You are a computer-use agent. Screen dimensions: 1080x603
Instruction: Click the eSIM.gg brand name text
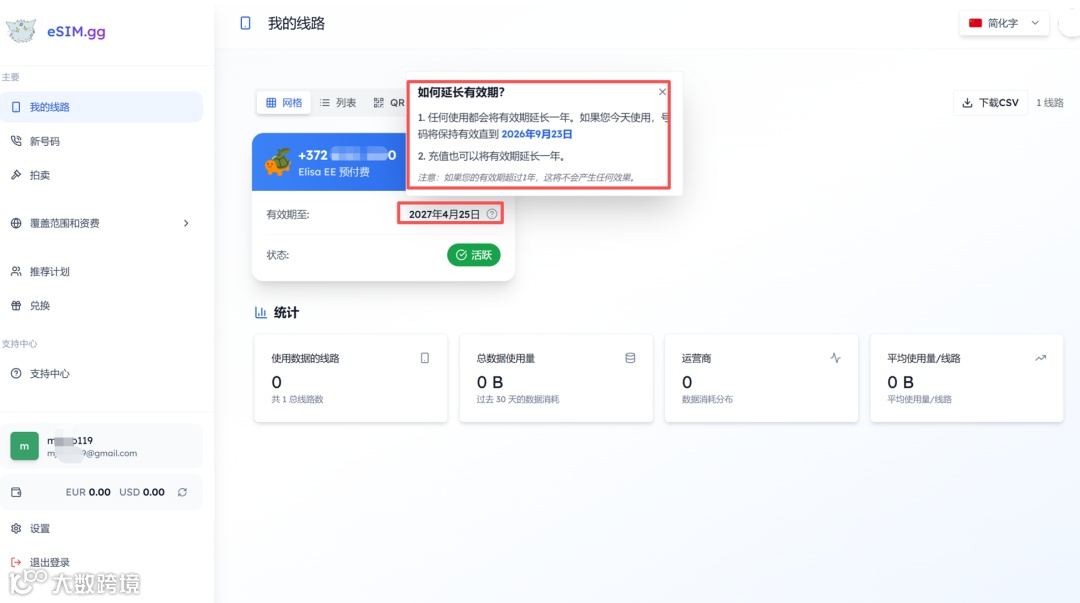pos(76,32)
